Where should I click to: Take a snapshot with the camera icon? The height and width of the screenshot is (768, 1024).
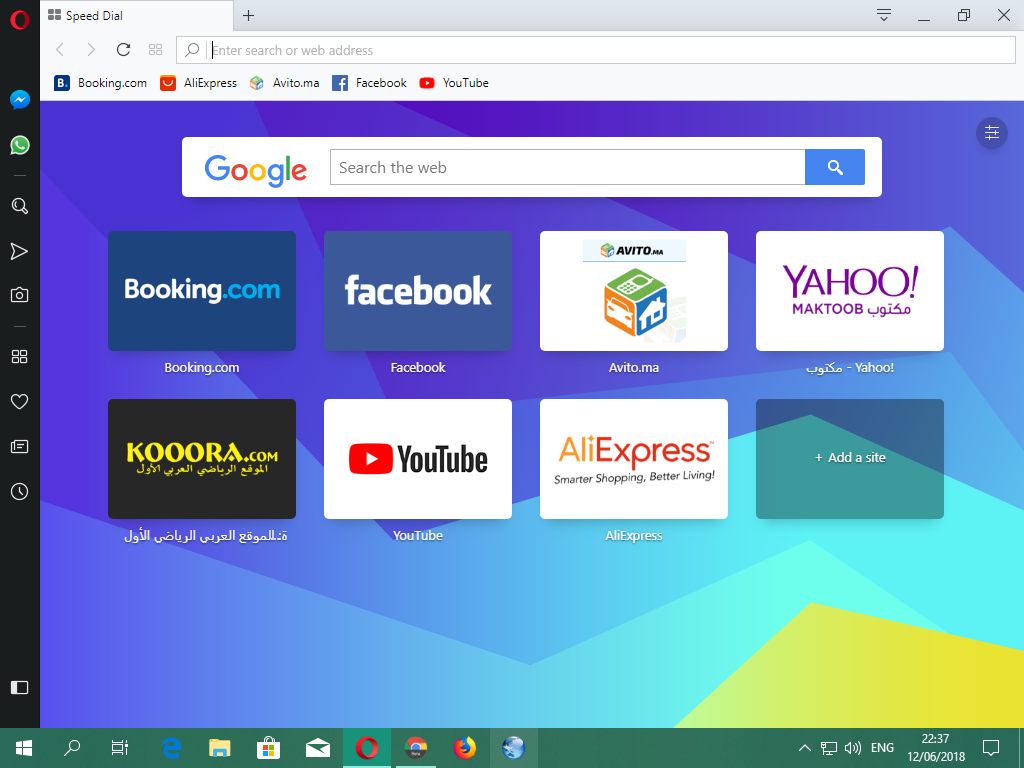(x=20, y=295)
